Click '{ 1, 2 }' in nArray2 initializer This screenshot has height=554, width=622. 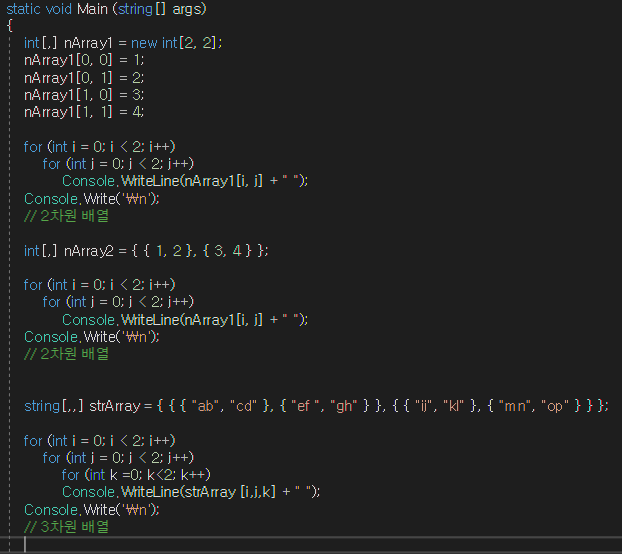168,251
